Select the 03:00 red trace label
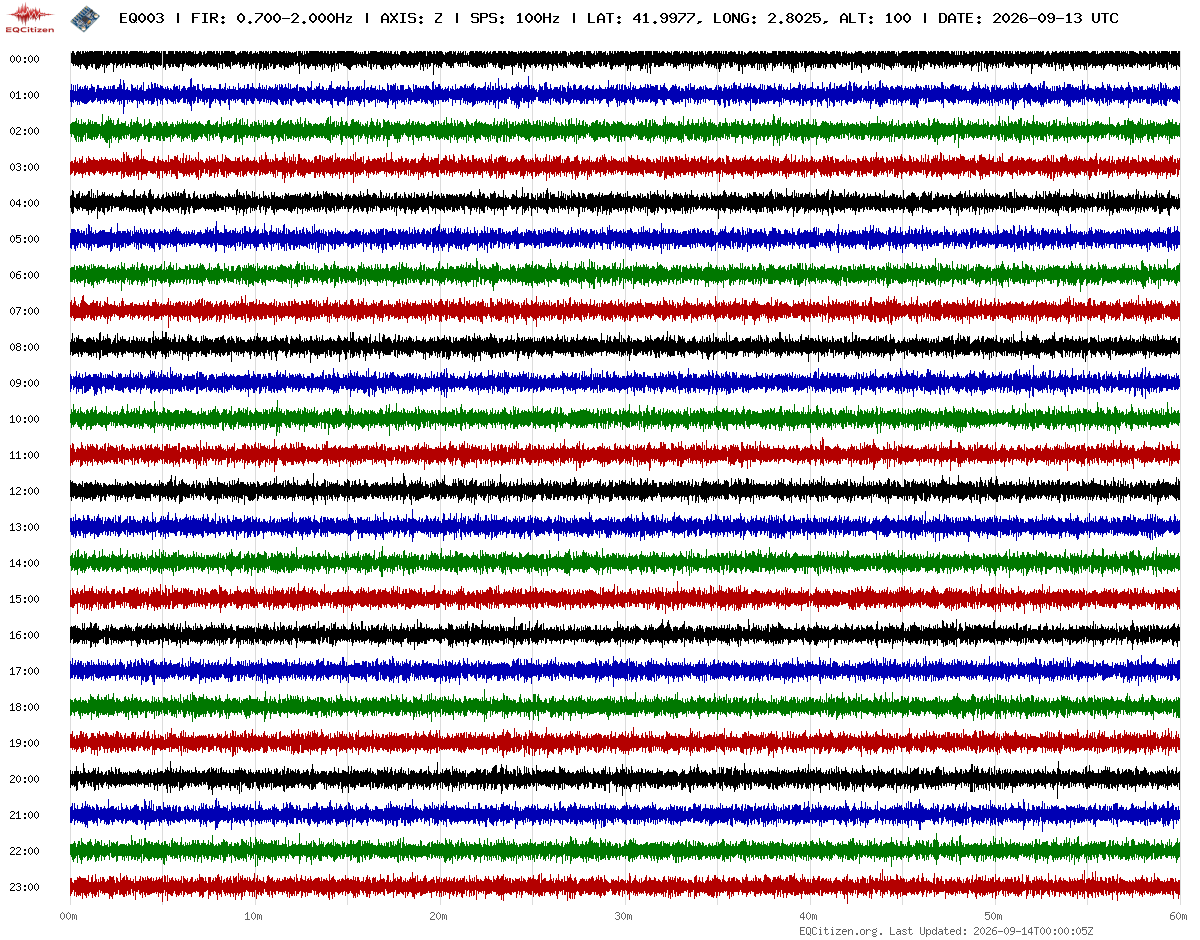1200x940 pixels. [24, 167]
